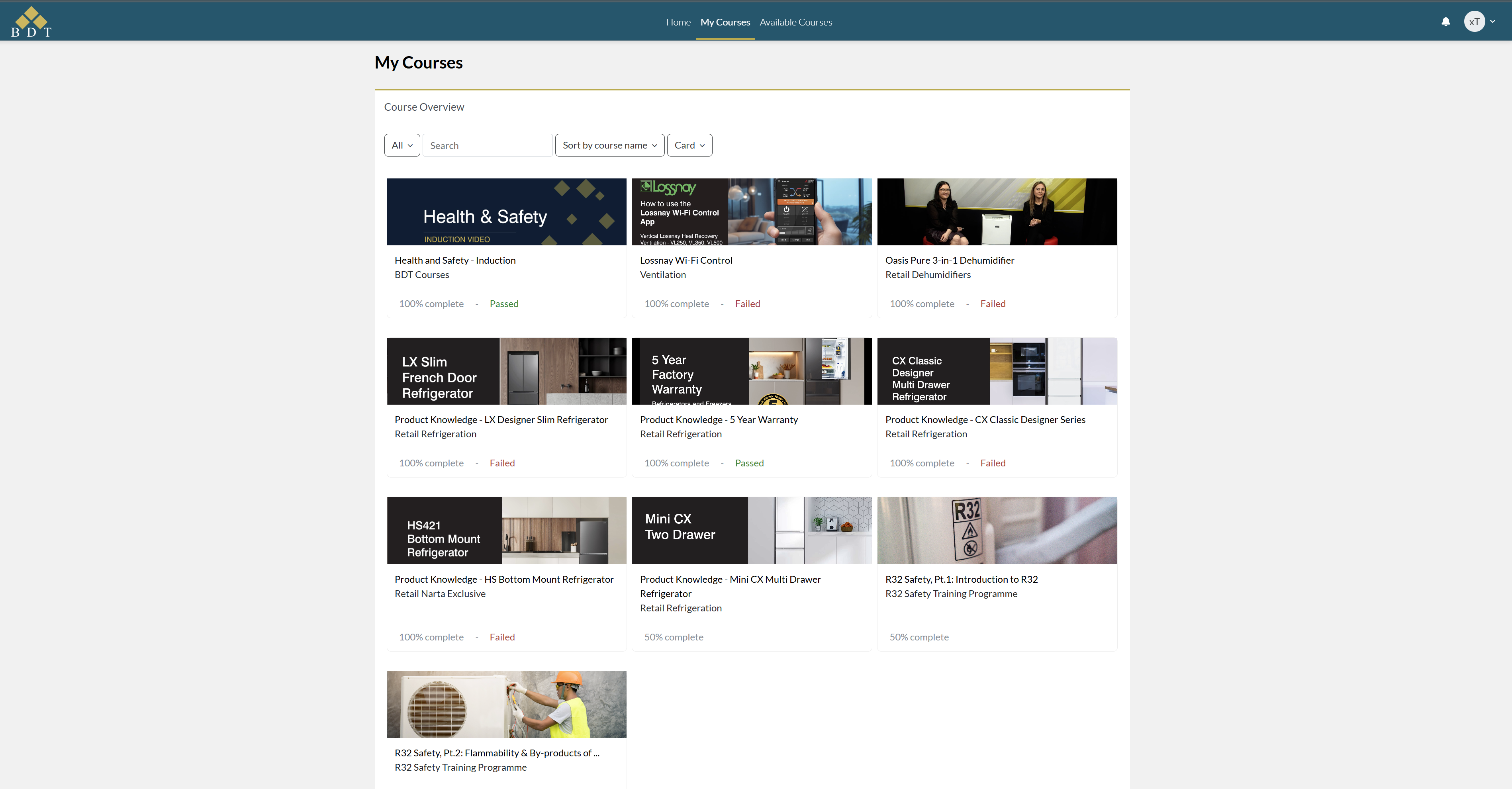Image resolution: width=1512 pixels, height=789 pixels.
Task: Open Product Knowledge - CX Classic Designer Series
Action: (x=985, y=420)
